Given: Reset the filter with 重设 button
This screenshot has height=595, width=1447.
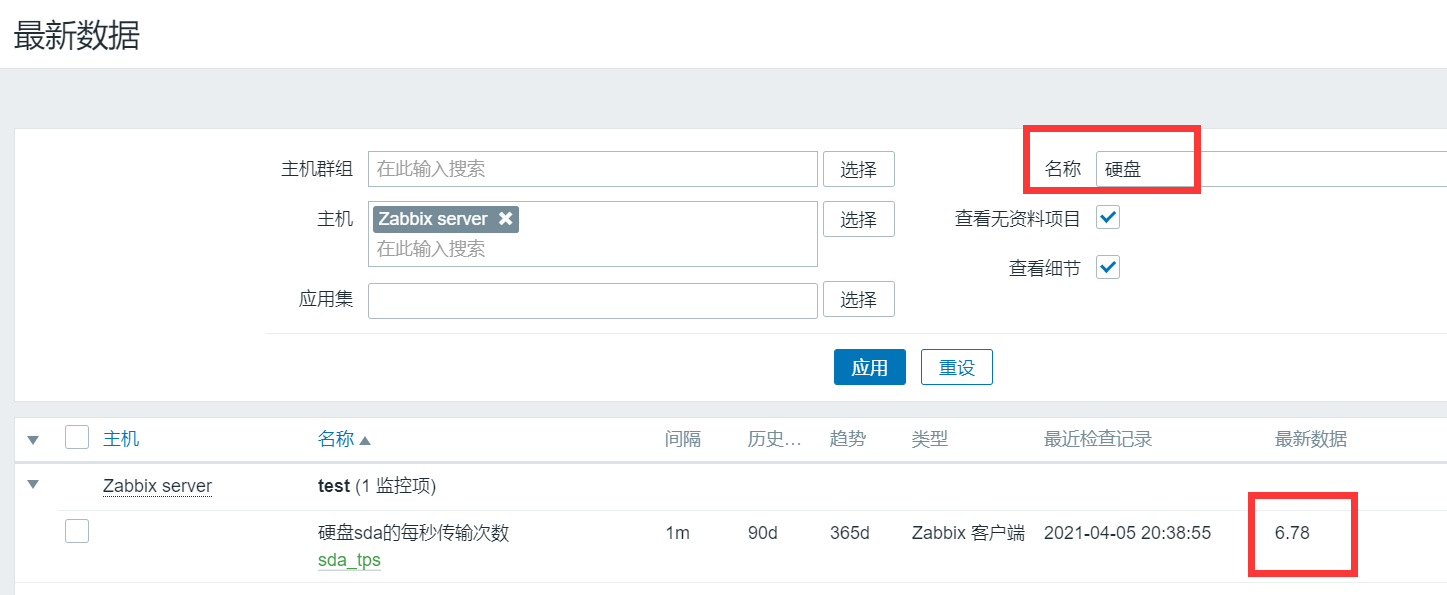Looking at the screenshot, I should pos(956,367).
